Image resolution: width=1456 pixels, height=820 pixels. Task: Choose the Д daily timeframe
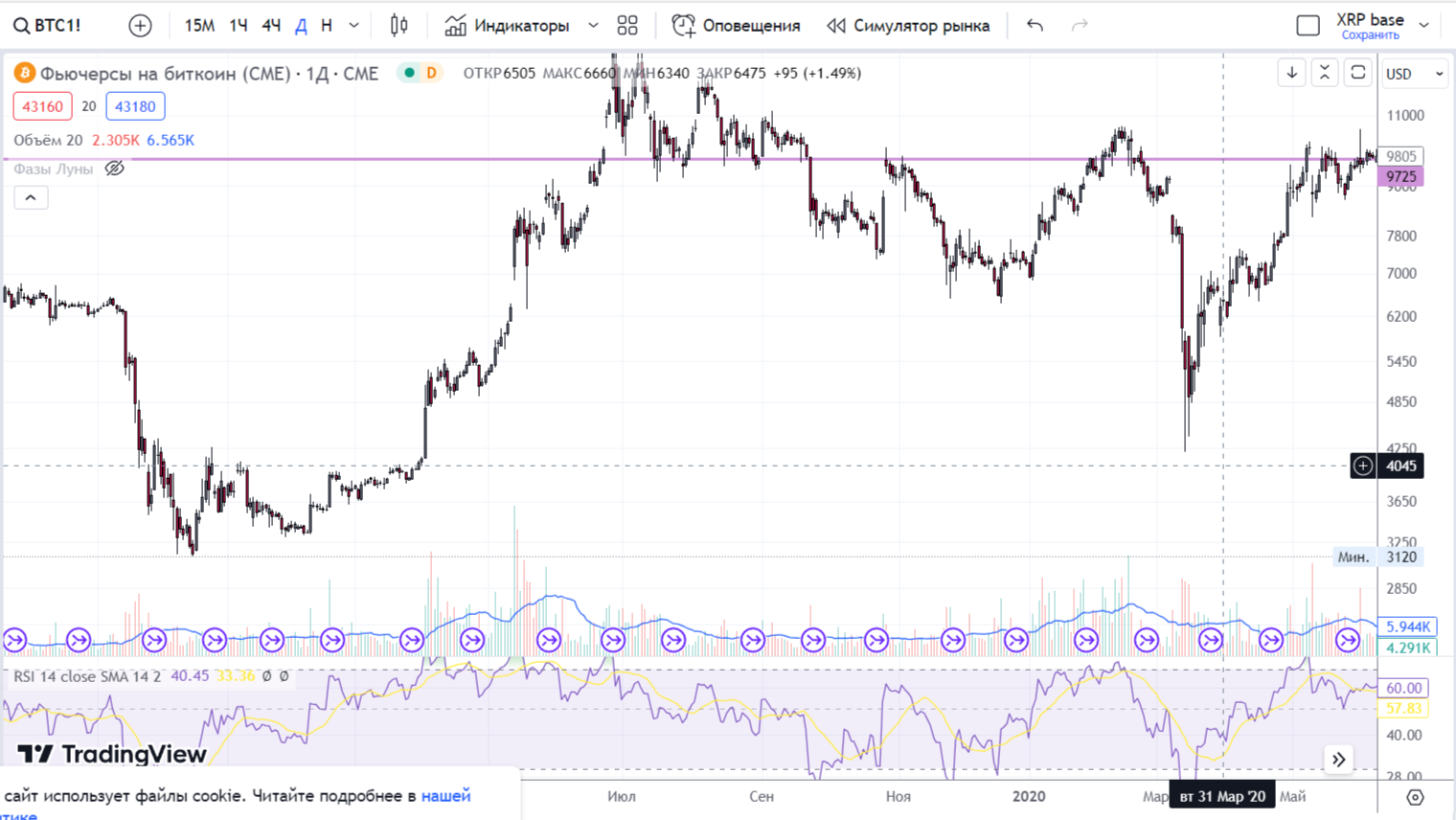301,25
